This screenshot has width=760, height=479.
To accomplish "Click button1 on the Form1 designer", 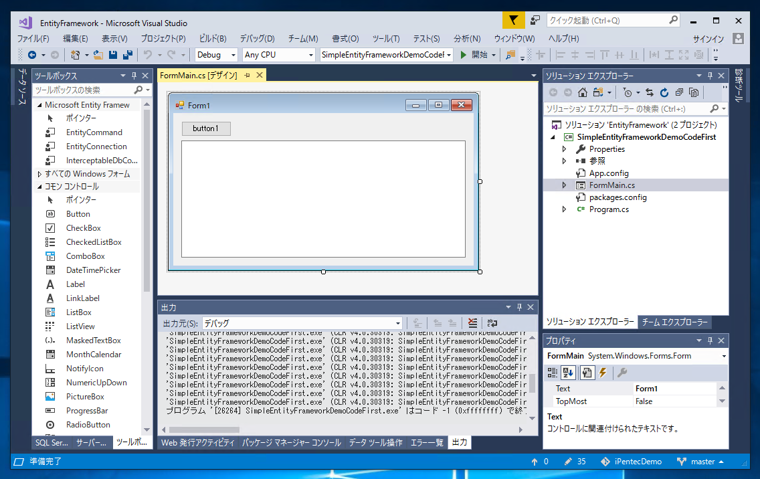I will (206, 128).
